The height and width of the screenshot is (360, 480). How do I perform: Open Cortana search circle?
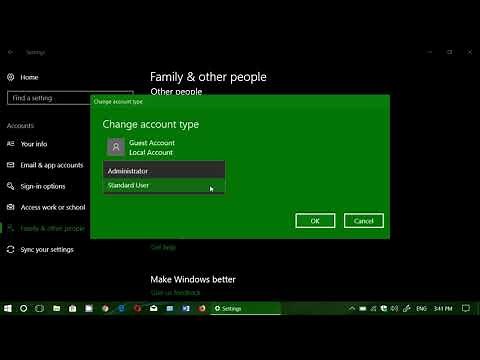(x=23, y=308)
